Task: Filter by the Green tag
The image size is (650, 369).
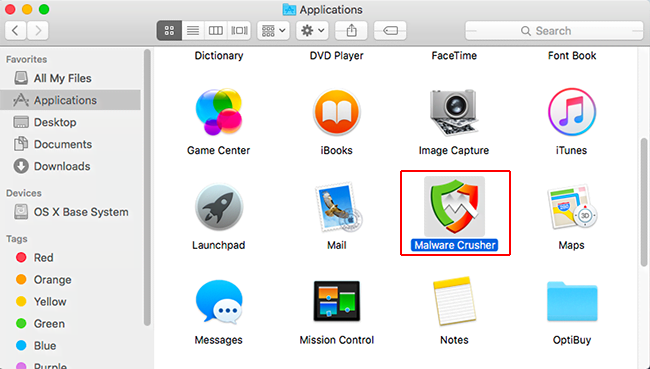Action: point(70,323)
